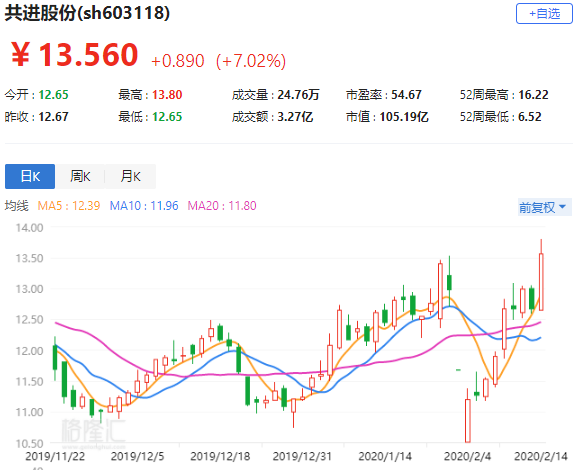Click the stock title 共进股份(sh603118)
Viewport: 578px width, 470px height.
(87, 13)
